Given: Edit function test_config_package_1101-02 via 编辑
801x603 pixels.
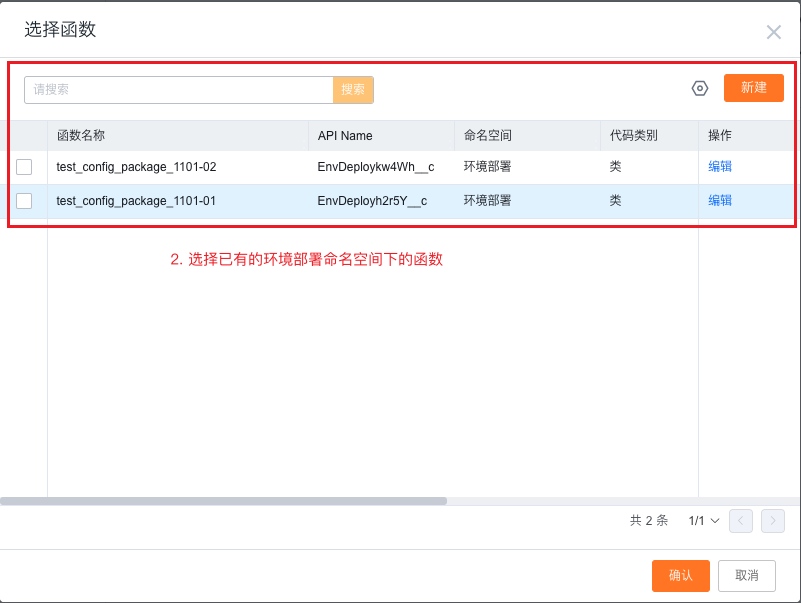Looking at the screenshot, I should 720,167.
